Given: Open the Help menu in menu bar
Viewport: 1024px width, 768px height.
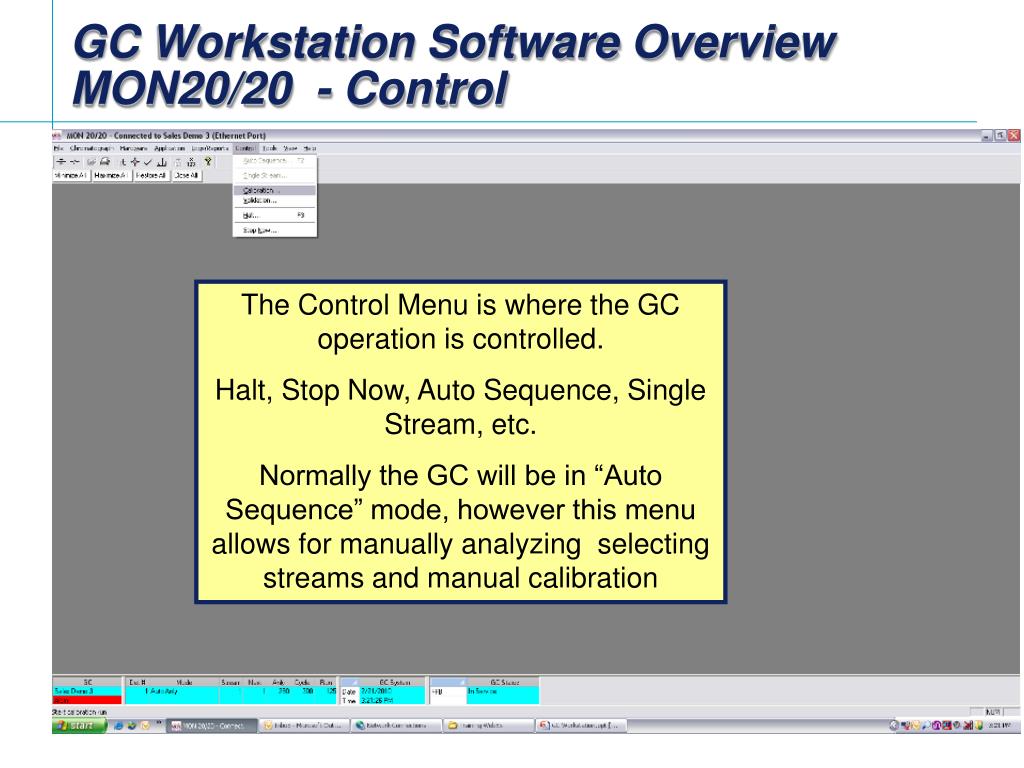Looking at the screenshot, I should [x=310, y=148].
